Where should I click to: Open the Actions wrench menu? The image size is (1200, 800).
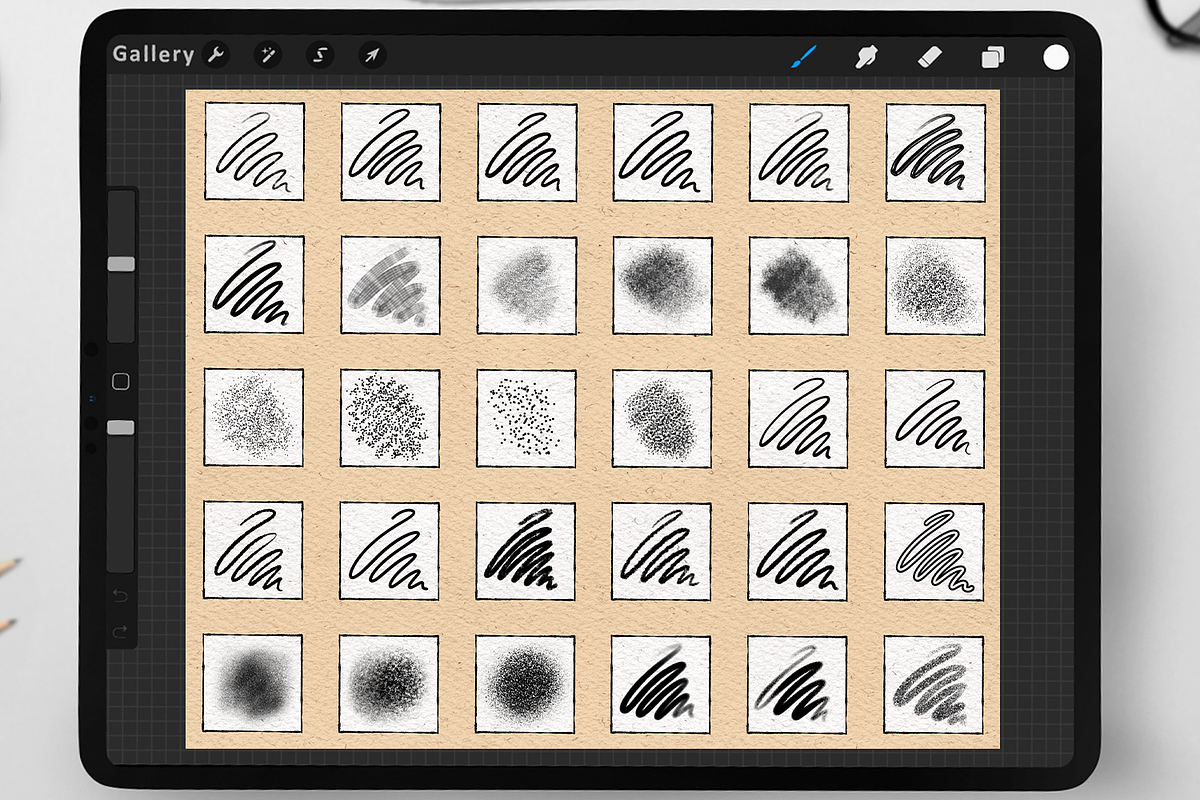[215, 55]
